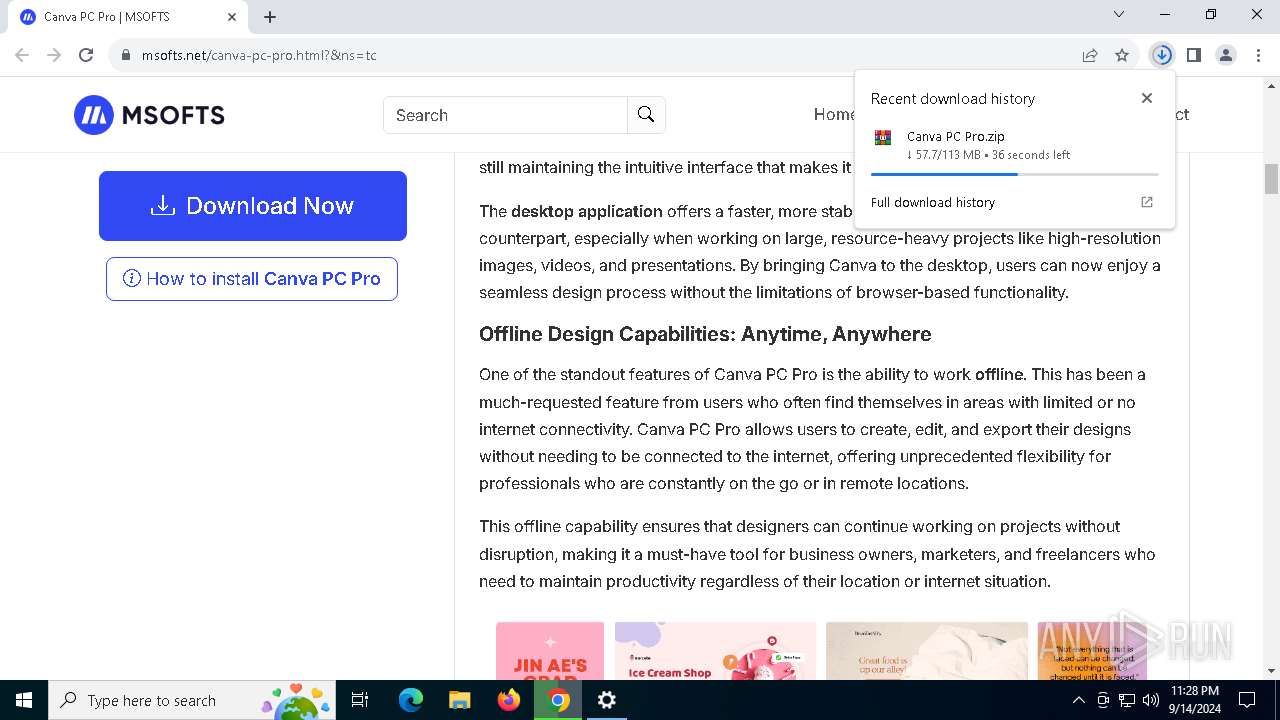
Task: Open Settings from the taskbar
Action: [x=607, y=700]
